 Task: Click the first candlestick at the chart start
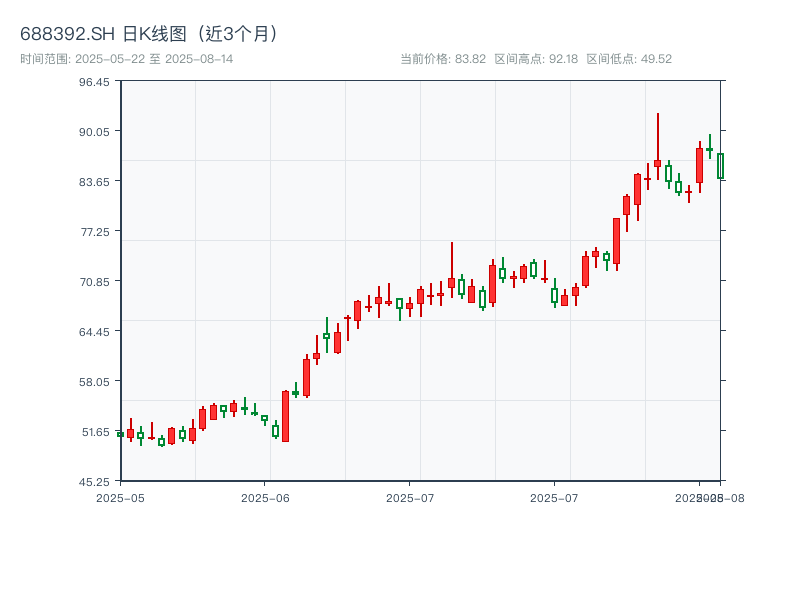pyautogui.click(x=120, y=434)
